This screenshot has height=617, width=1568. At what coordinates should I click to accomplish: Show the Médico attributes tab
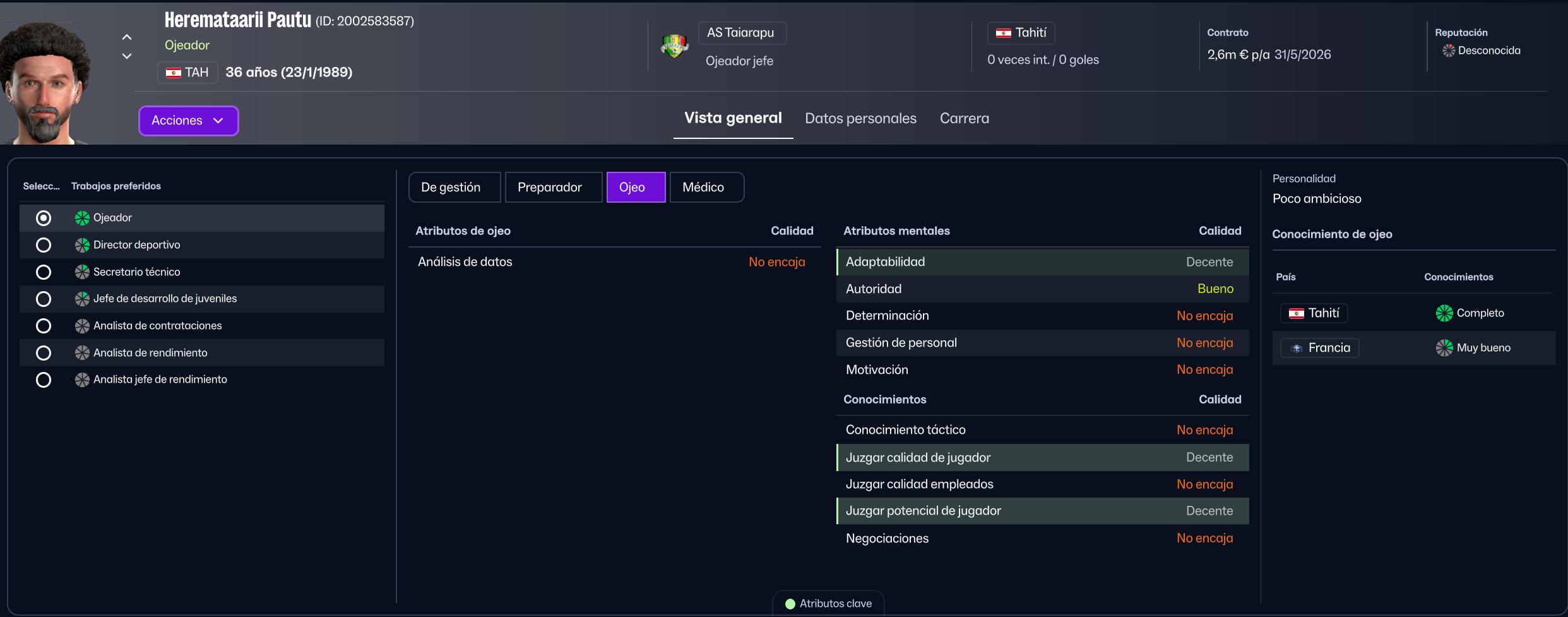click(x=707, y=188)
